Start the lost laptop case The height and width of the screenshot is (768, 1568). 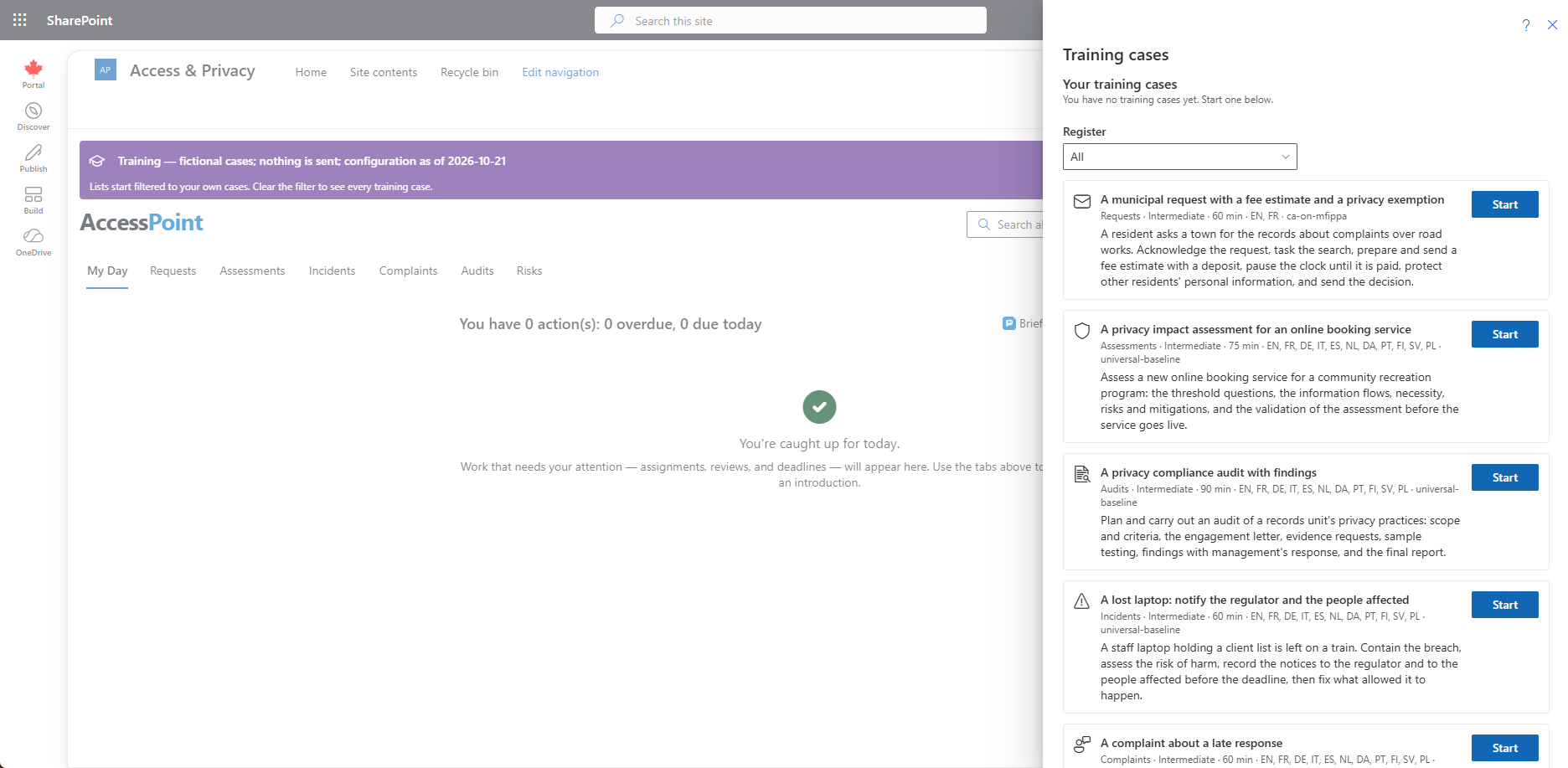[x=1504, y=605]
